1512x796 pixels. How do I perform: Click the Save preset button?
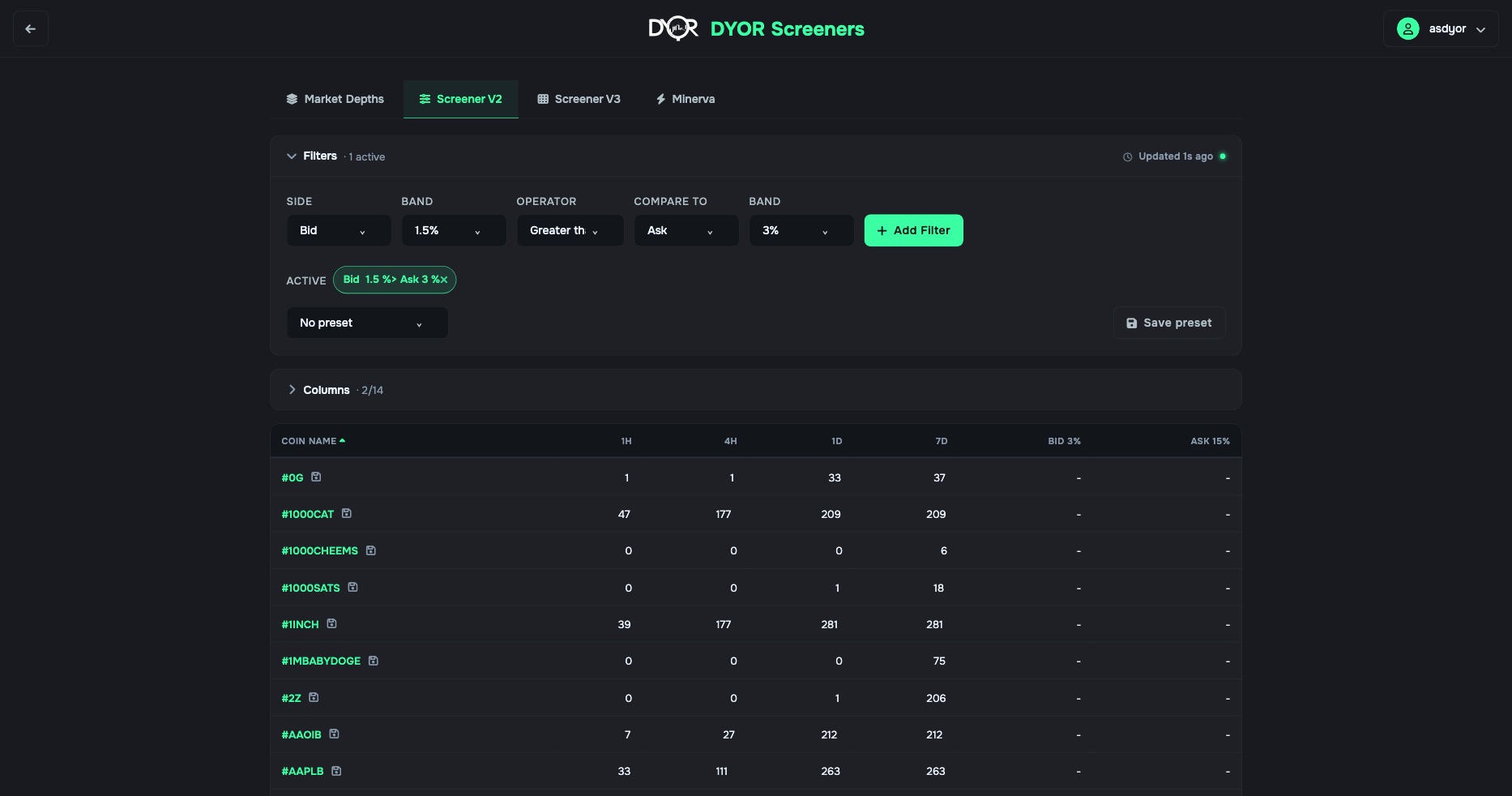click(x=1169, y=323)
